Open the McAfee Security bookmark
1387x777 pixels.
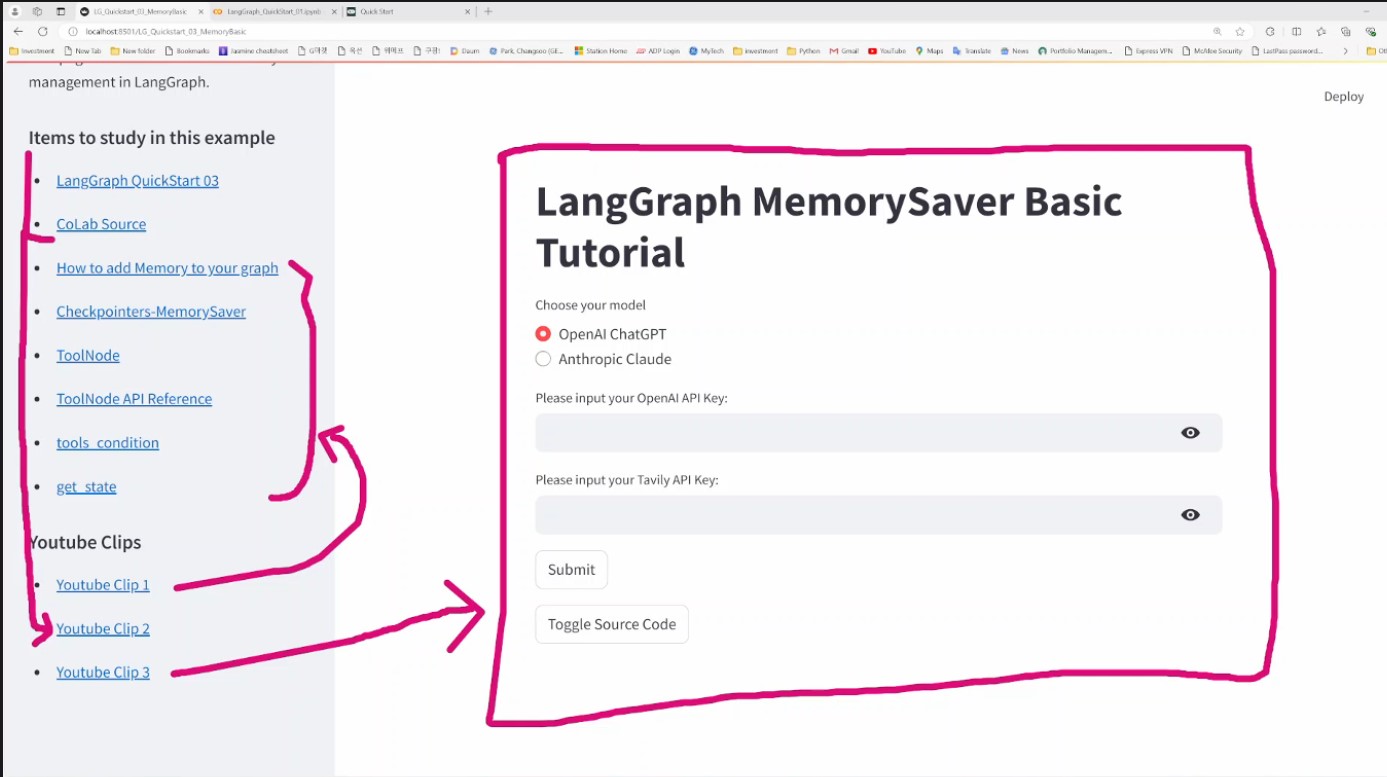[x=1212, y=50]
